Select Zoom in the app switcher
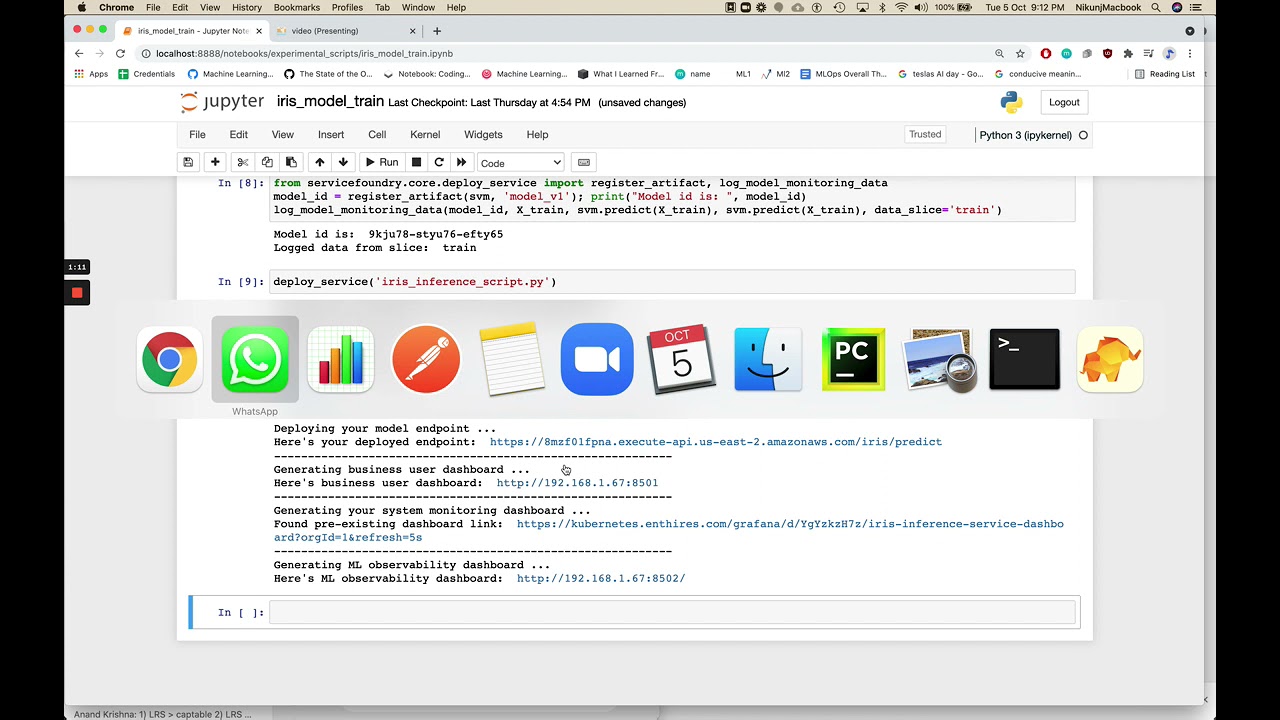1280x720 pixels. [x=597, y=360]
